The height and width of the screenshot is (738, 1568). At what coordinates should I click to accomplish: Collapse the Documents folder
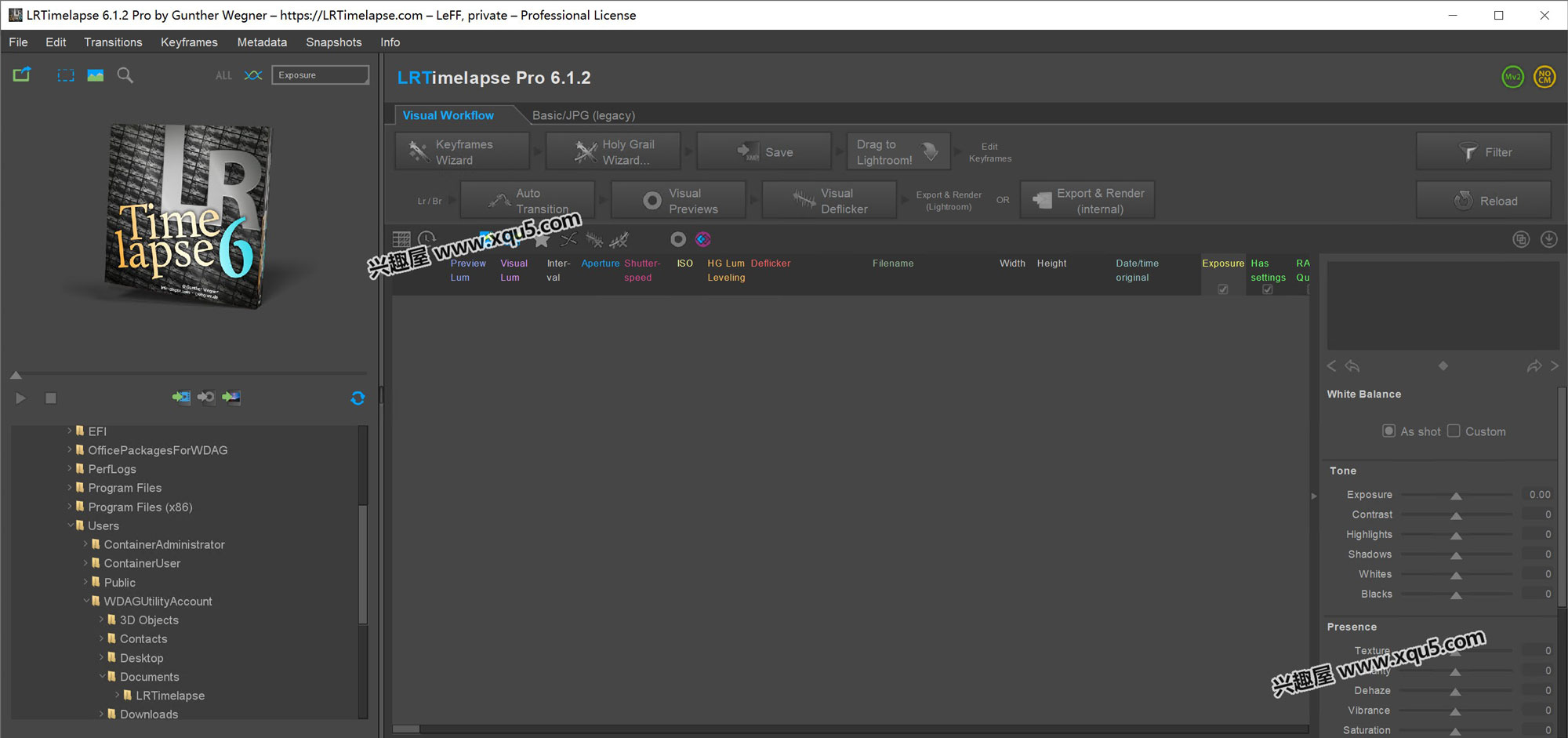pyautogui.click(x=101, y=676)
